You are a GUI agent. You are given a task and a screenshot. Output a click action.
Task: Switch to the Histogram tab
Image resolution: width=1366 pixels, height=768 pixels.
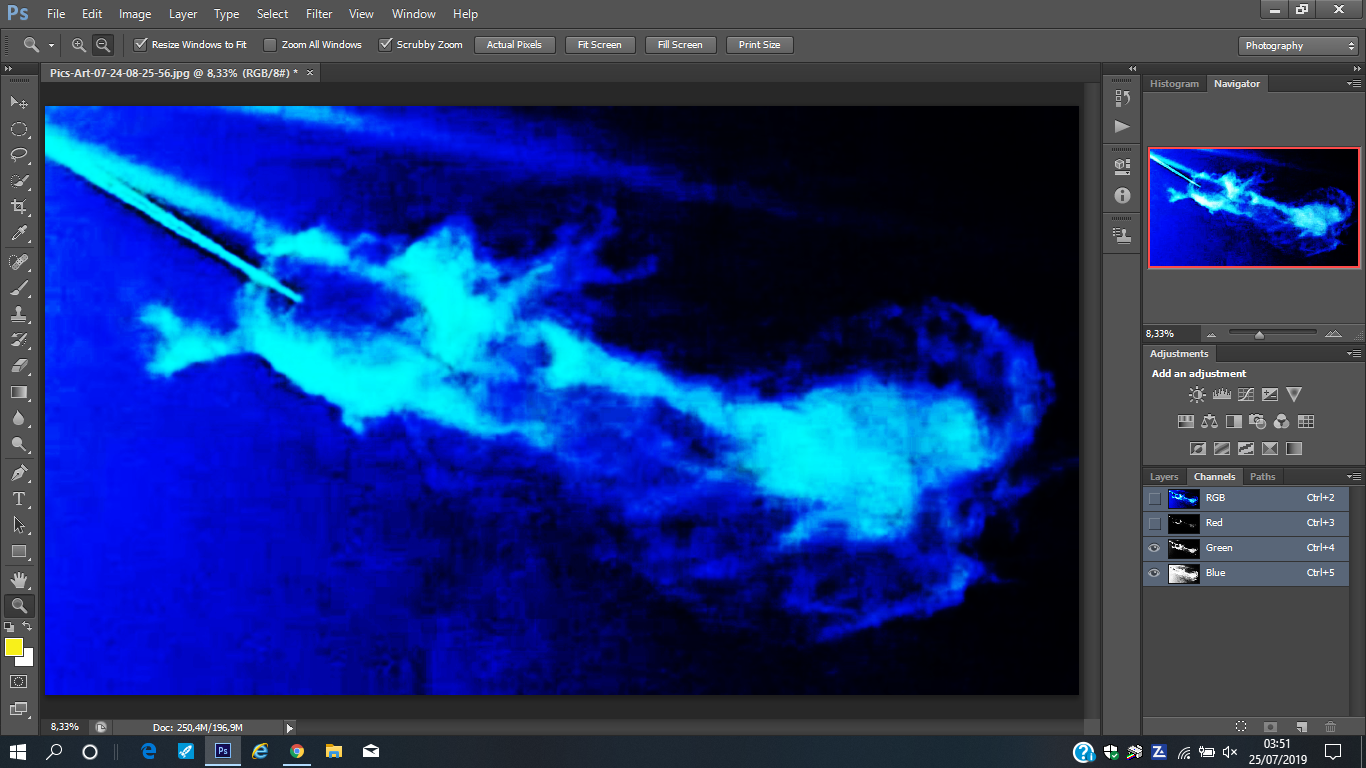coord(1174,84)
